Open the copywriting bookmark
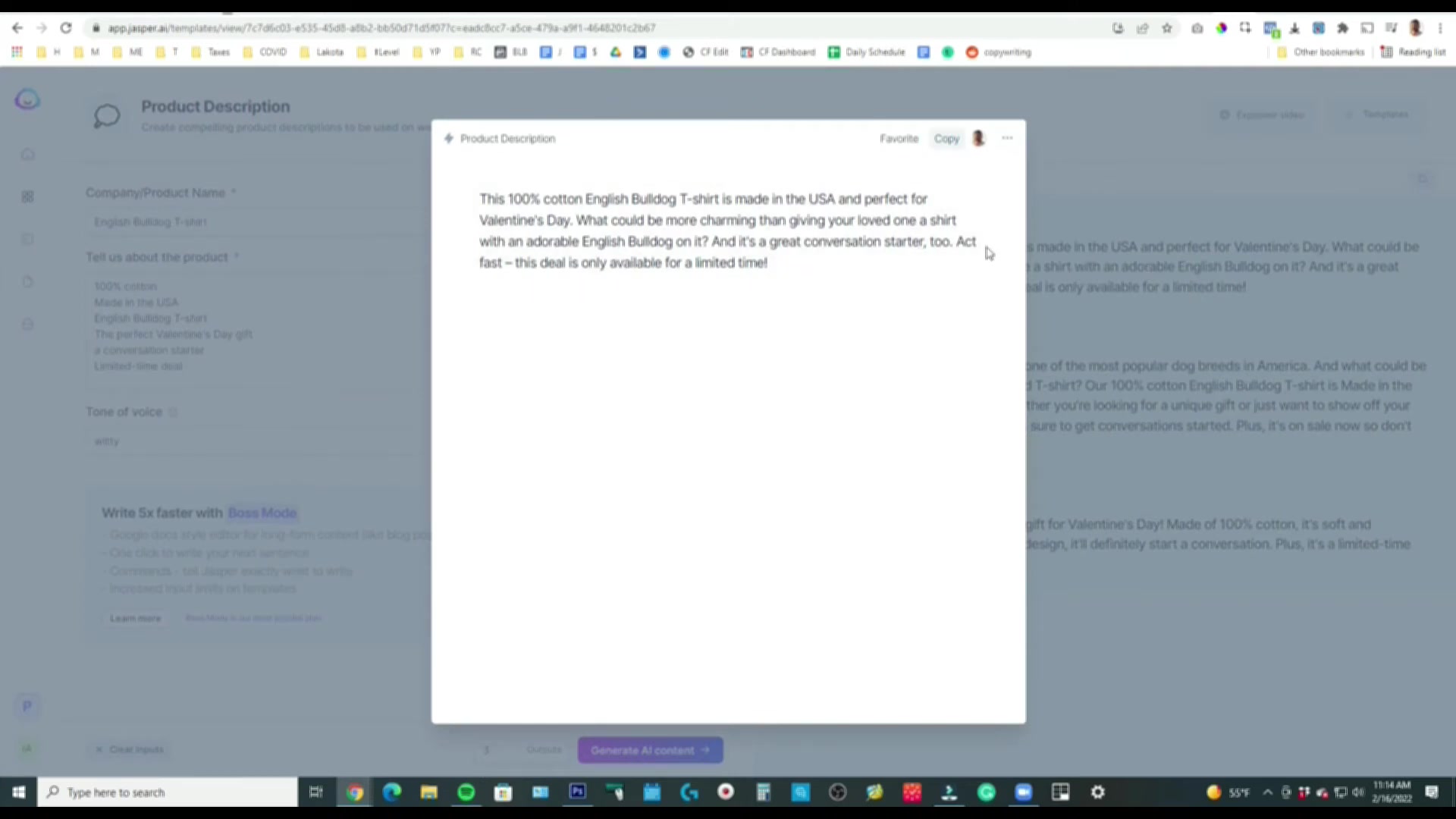Viewport: 1456px width, 819px height. (x=999, y=52)
